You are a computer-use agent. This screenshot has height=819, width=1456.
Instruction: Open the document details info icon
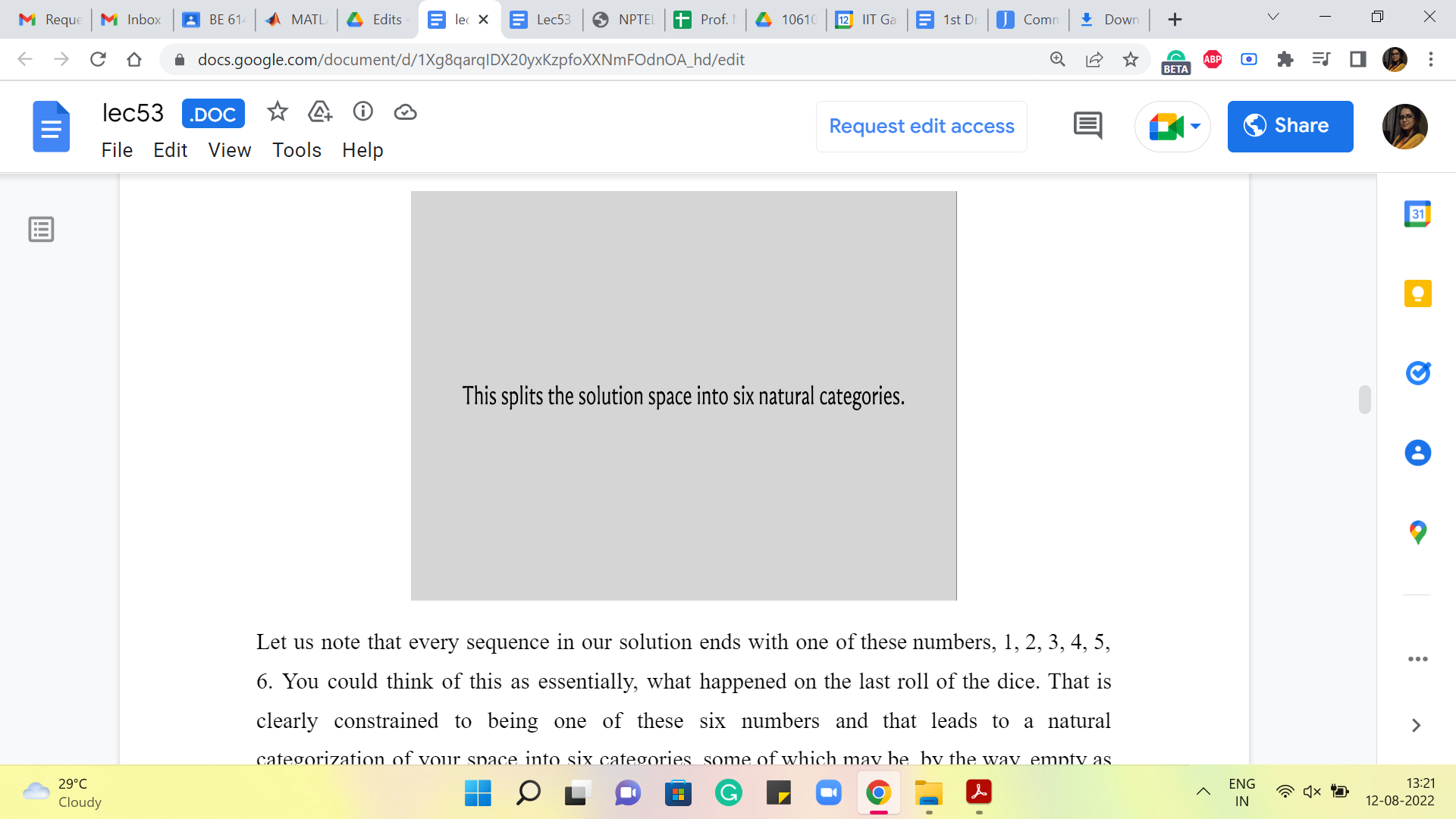point(363,112)
